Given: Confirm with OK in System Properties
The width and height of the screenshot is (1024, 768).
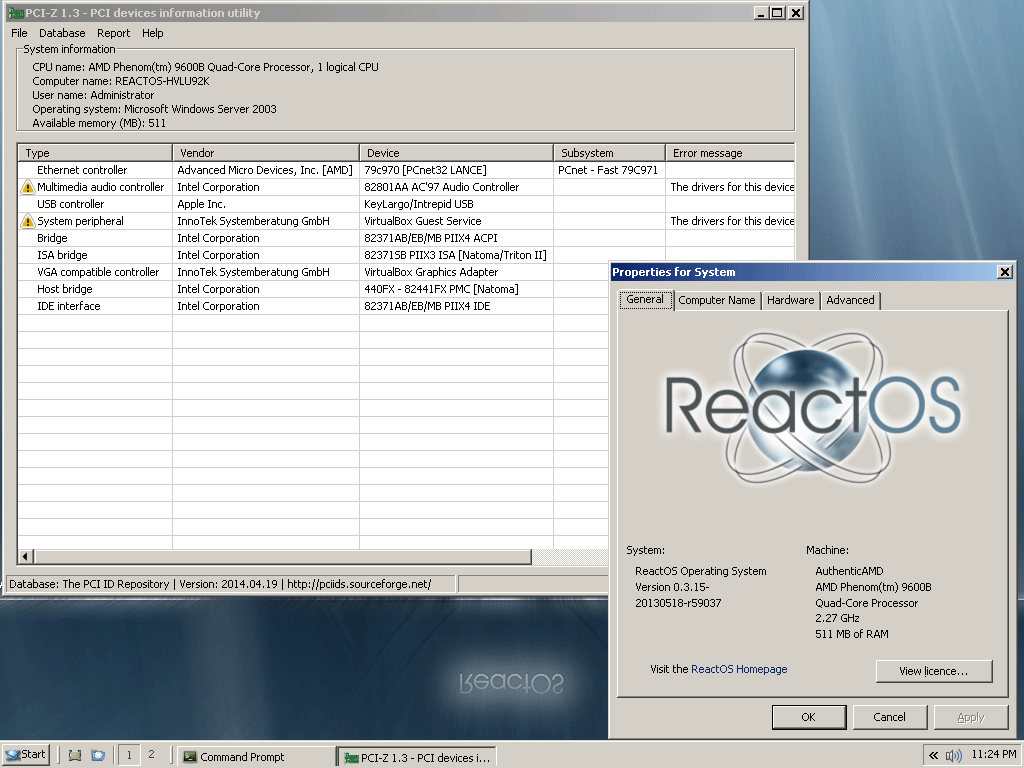Looking at the screenshot, I should (x=809, y=717).
